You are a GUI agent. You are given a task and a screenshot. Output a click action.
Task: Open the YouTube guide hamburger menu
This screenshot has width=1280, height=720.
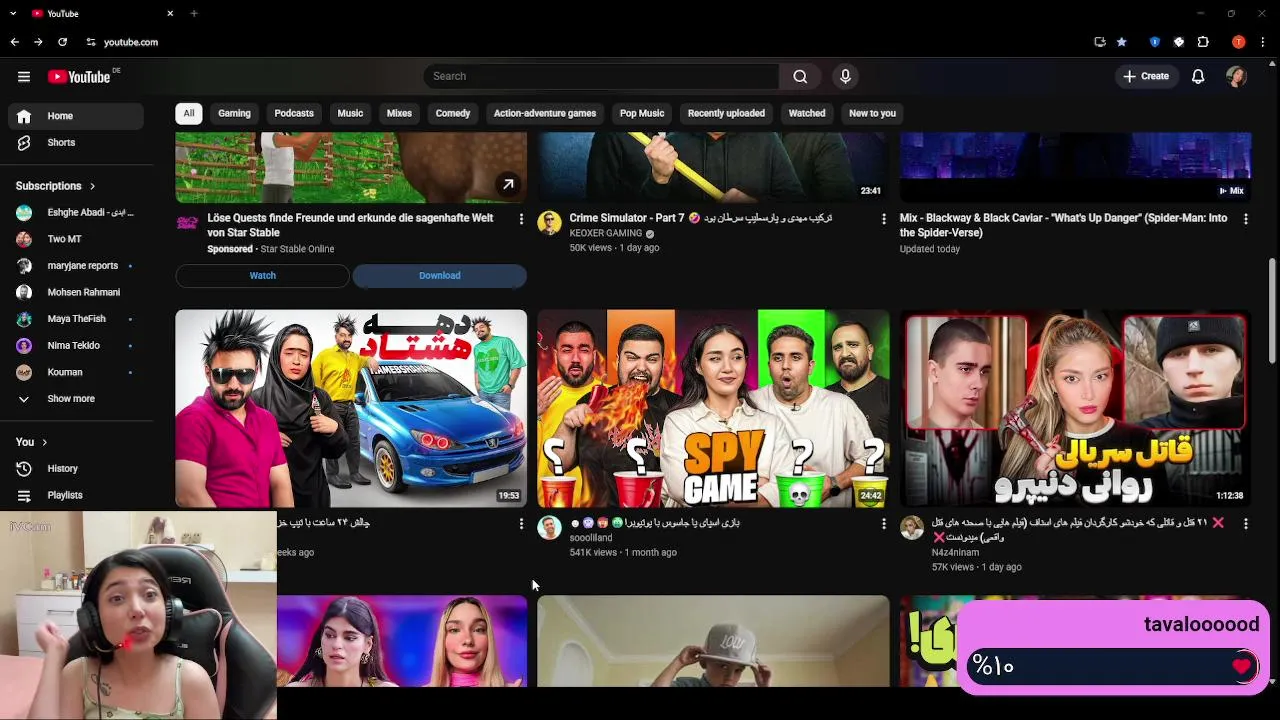pos(24,76)
